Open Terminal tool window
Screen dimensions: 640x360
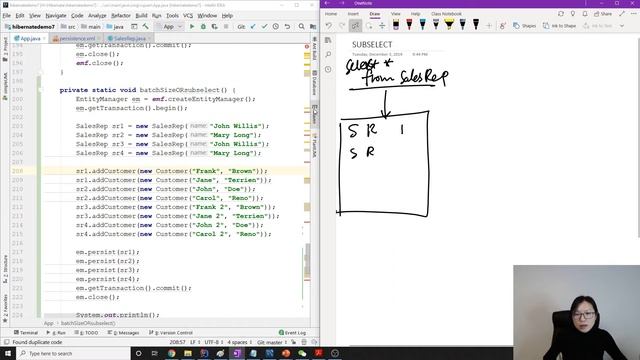26,333
